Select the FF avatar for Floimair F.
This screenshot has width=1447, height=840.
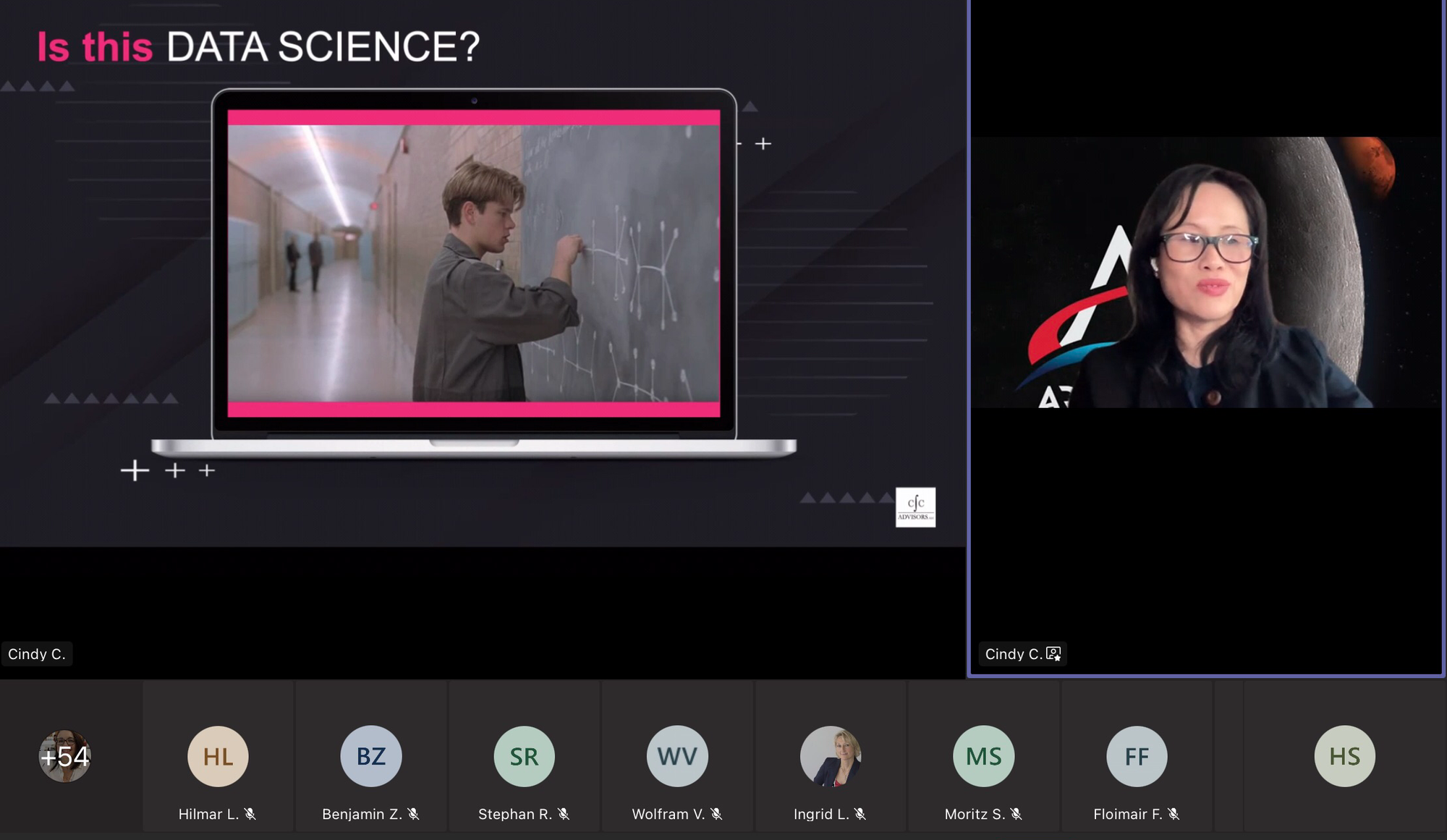(x=1137, y=756)
